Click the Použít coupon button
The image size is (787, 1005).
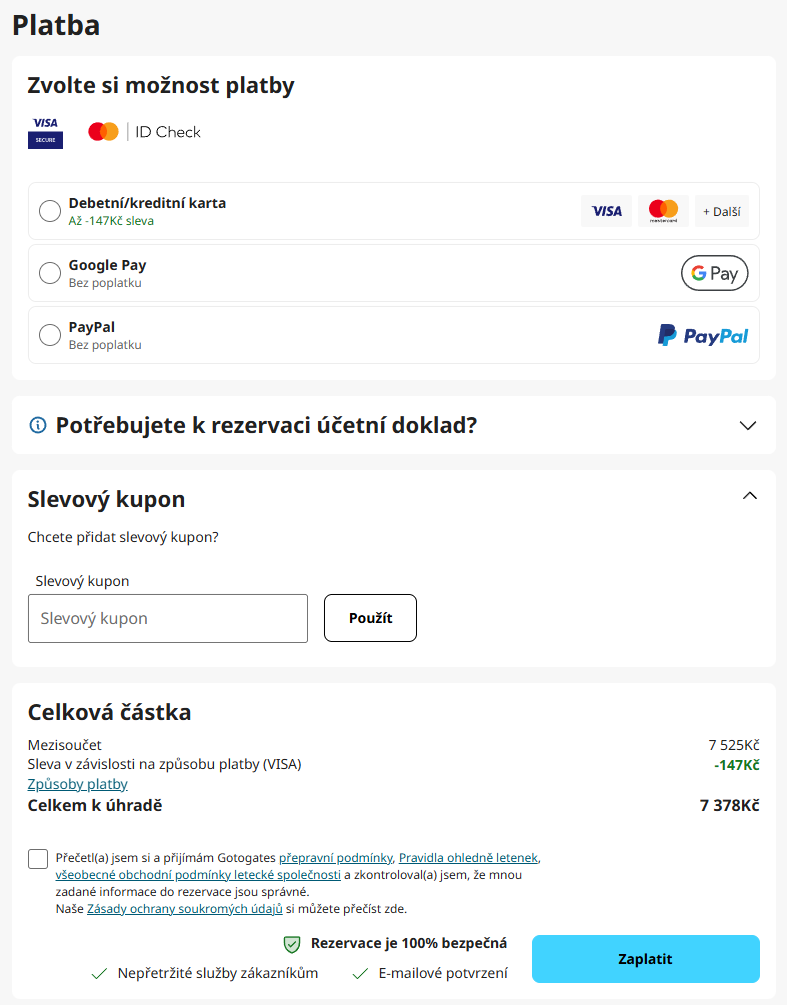point(370,618)
